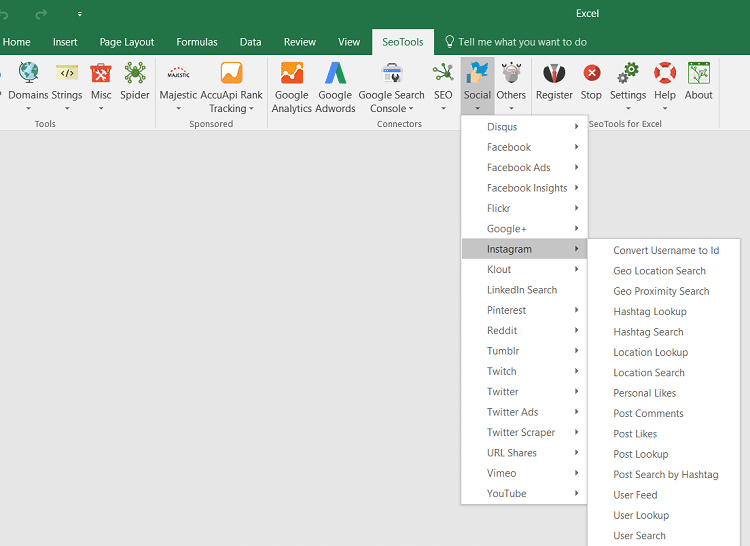
Task: Select the SeoTools ribbon tab
Action: point(403,42)
